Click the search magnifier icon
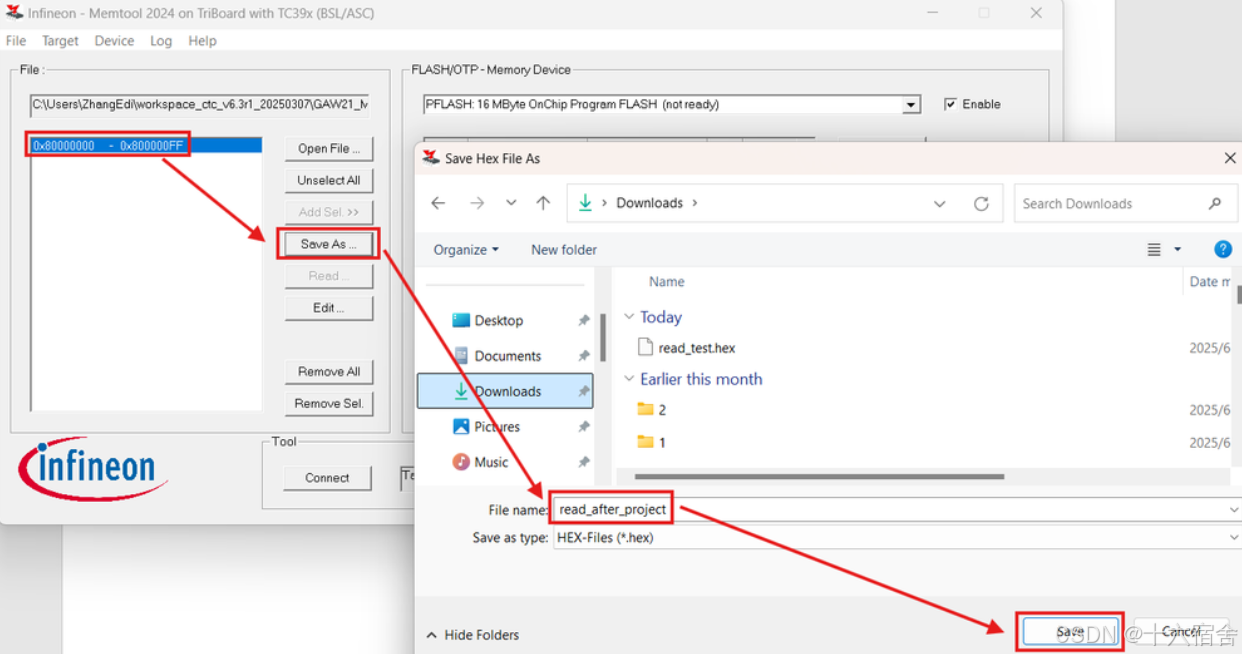The image size is (1242, 654). coord(1215,203)
